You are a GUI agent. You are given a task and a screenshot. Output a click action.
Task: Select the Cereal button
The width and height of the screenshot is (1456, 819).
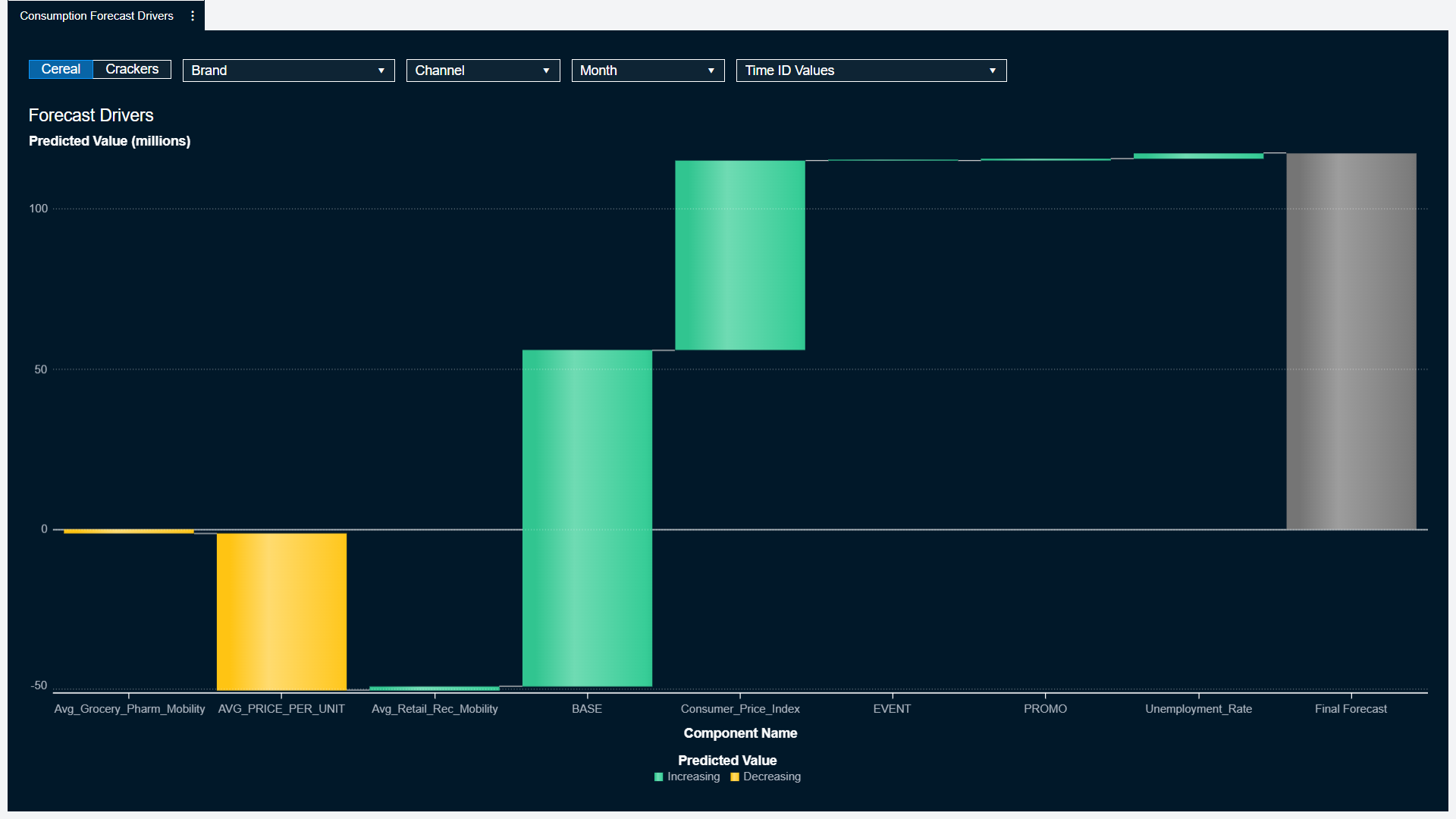pos(61,69)
